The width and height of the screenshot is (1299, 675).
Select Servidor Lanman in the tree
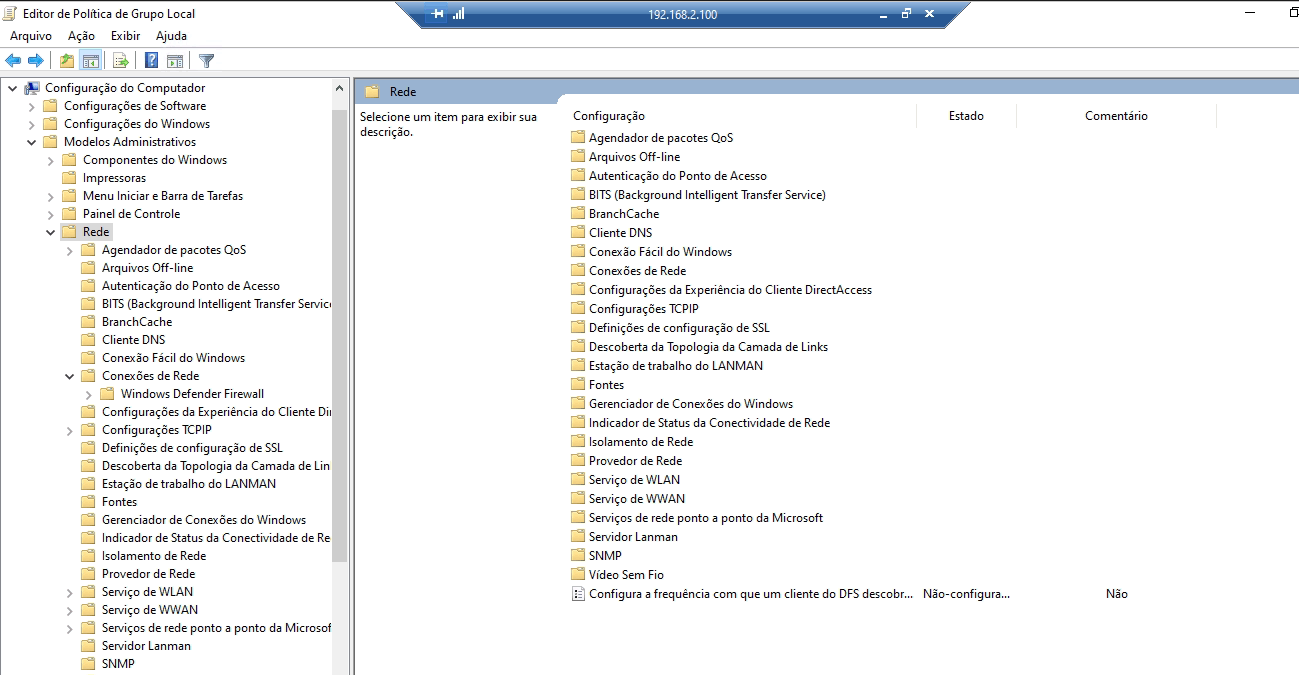146,646
